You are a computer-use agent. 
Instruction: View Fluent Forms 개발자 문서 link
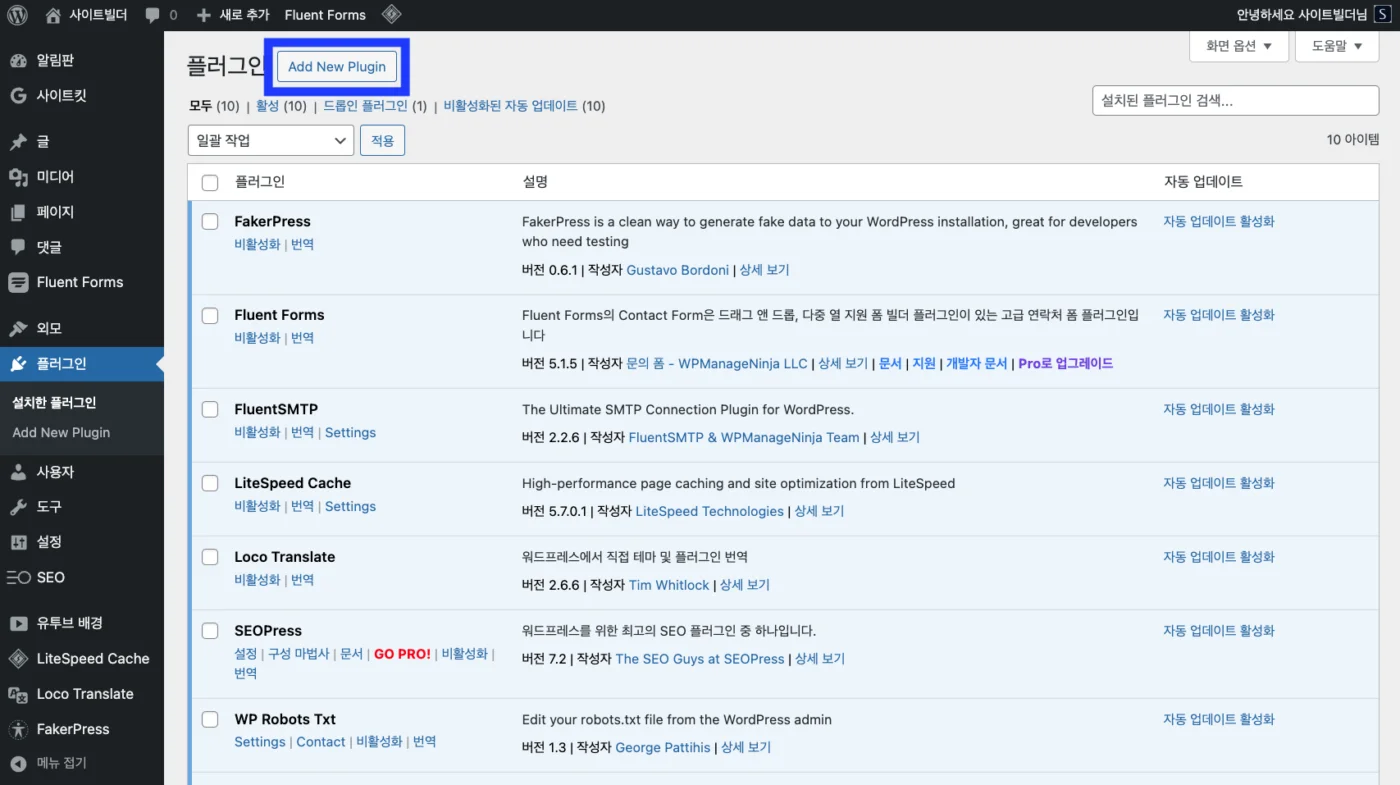(977, 364)
